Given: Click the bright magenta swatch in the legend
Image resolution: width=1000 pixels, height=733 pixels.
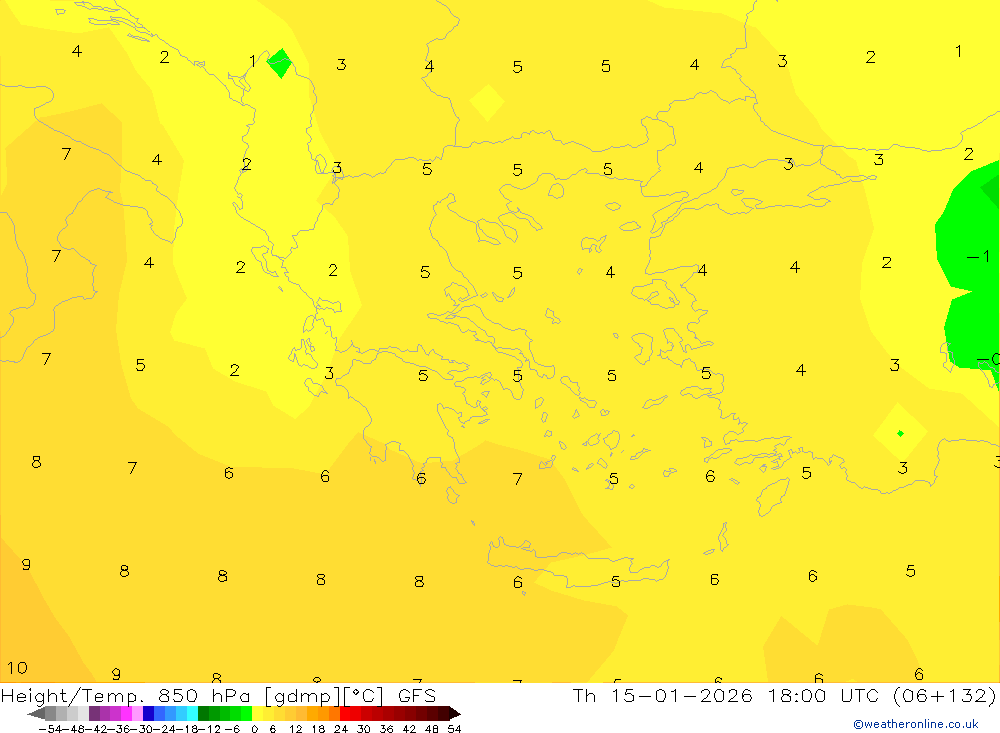Looking at the screenshot, I should 126,713.
